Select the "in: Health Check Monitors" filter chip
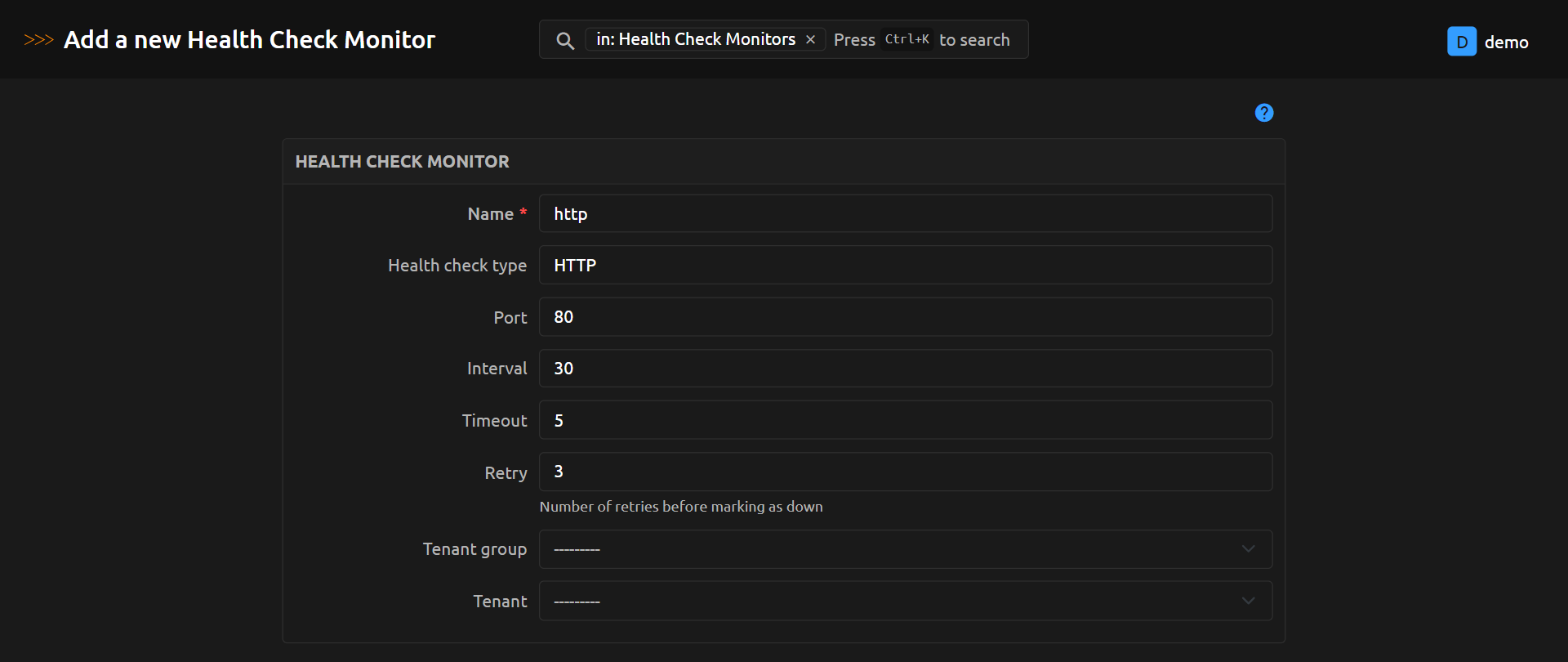 pos(695,39)
